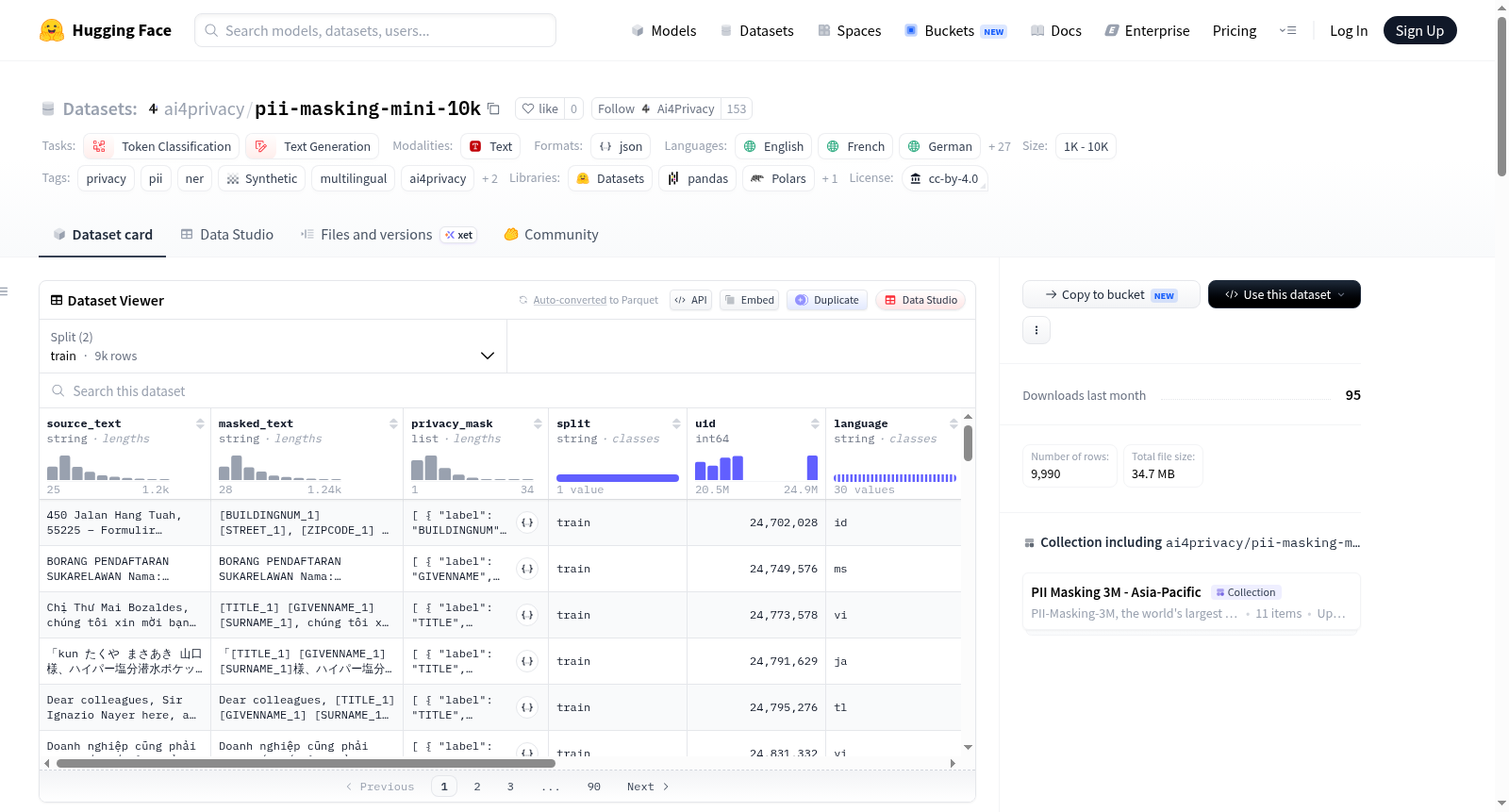The width and height of the screenshot is (1509, 812).
Task: Click the table's horizontal scrollbar
Action: [x=306, y=763]
